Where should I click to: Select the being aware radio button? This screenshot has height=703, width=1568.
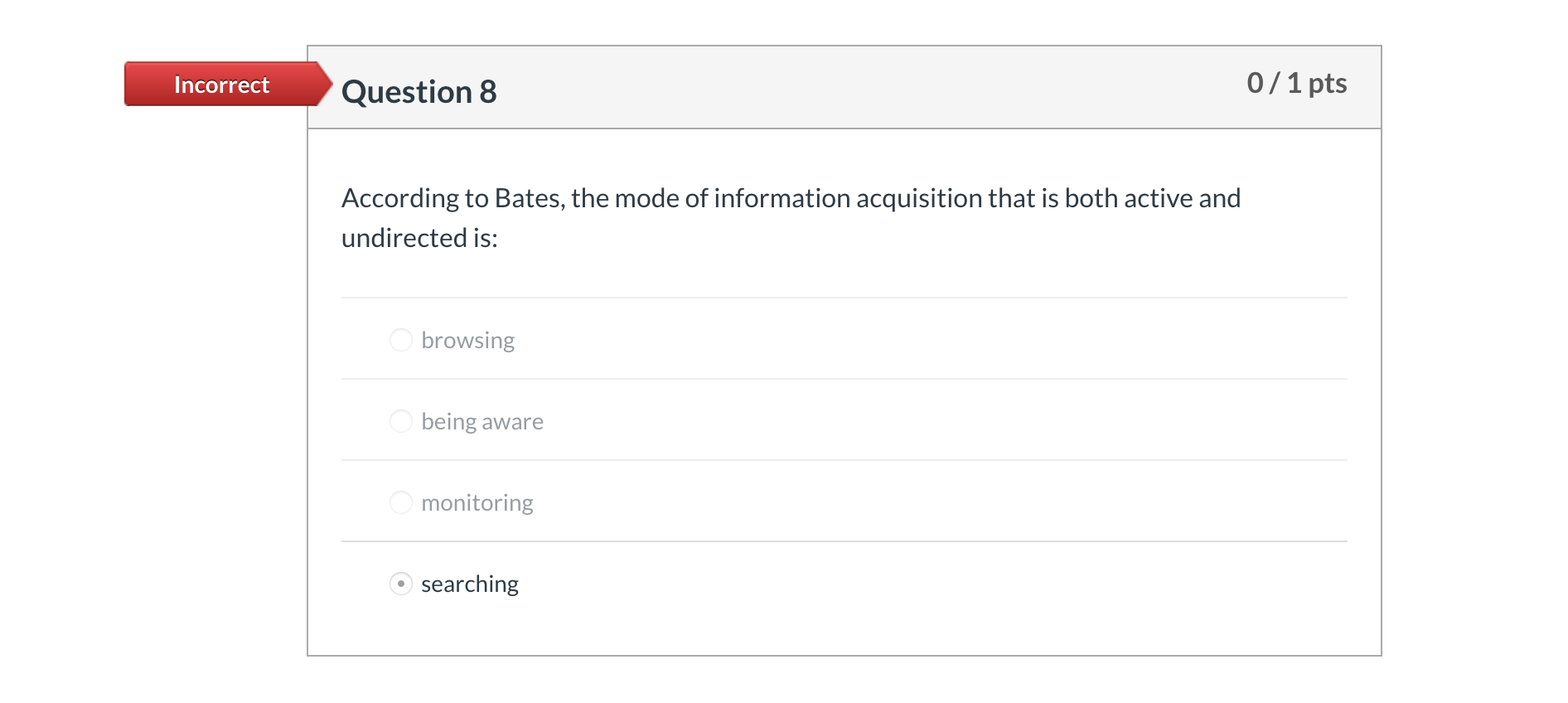pos(401,420)
